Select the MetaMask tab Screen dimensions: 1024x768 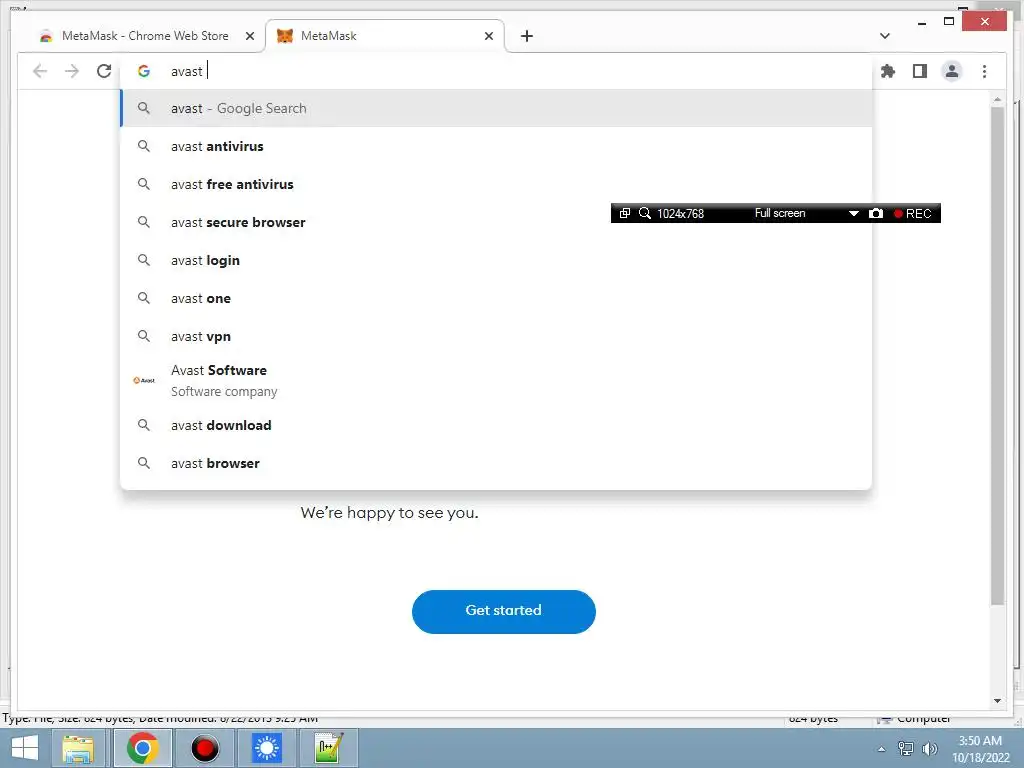(x=385, y=36)
